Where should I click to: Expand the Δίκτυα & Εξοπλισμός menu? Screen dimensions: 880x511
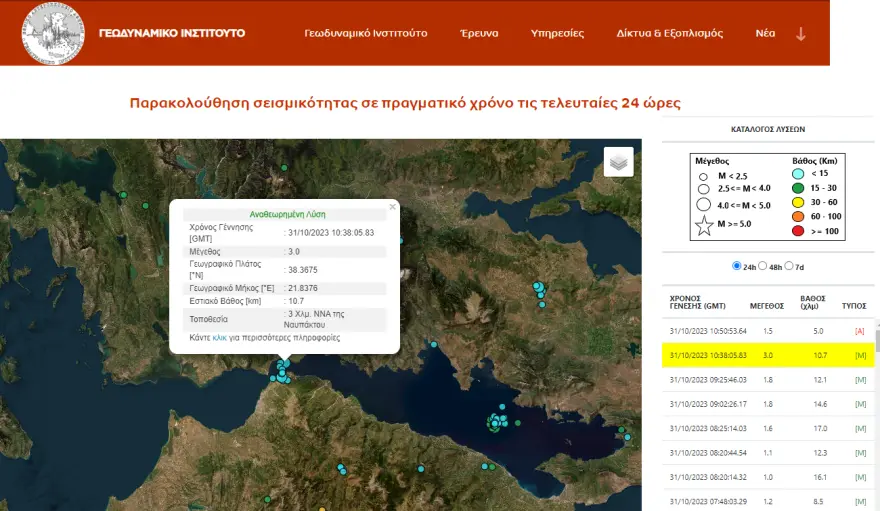pos(669,33)
